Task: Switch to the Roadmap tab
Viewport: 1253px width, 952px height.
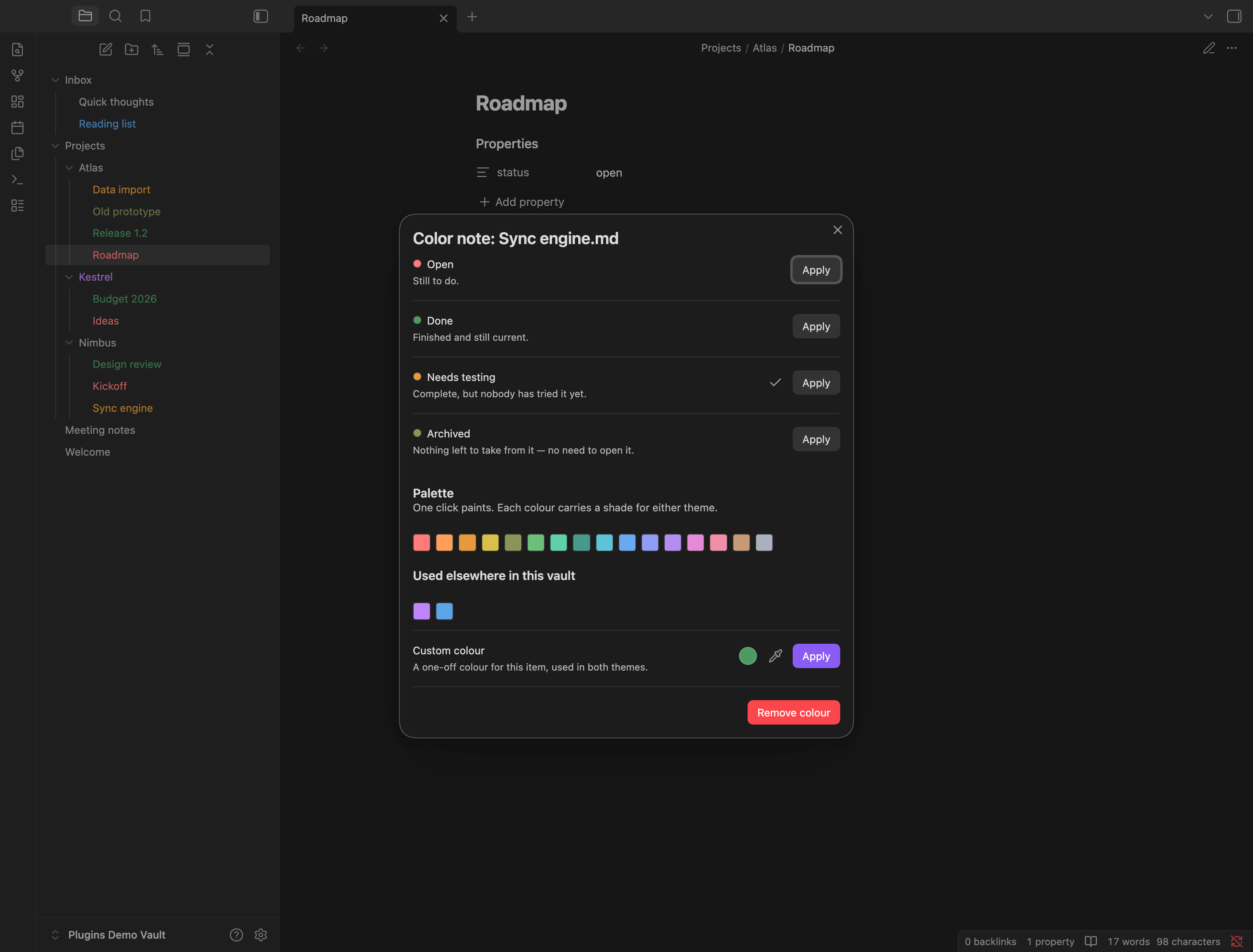Action: [x=375, y=18]
